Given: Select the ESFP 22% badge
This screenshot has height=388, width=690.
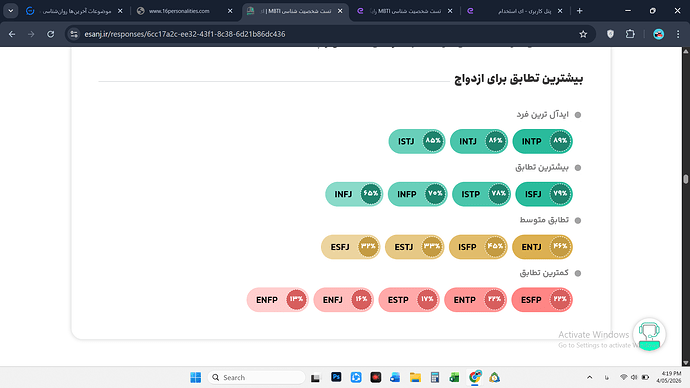Looking at the screenshot, I should point(542,300).
